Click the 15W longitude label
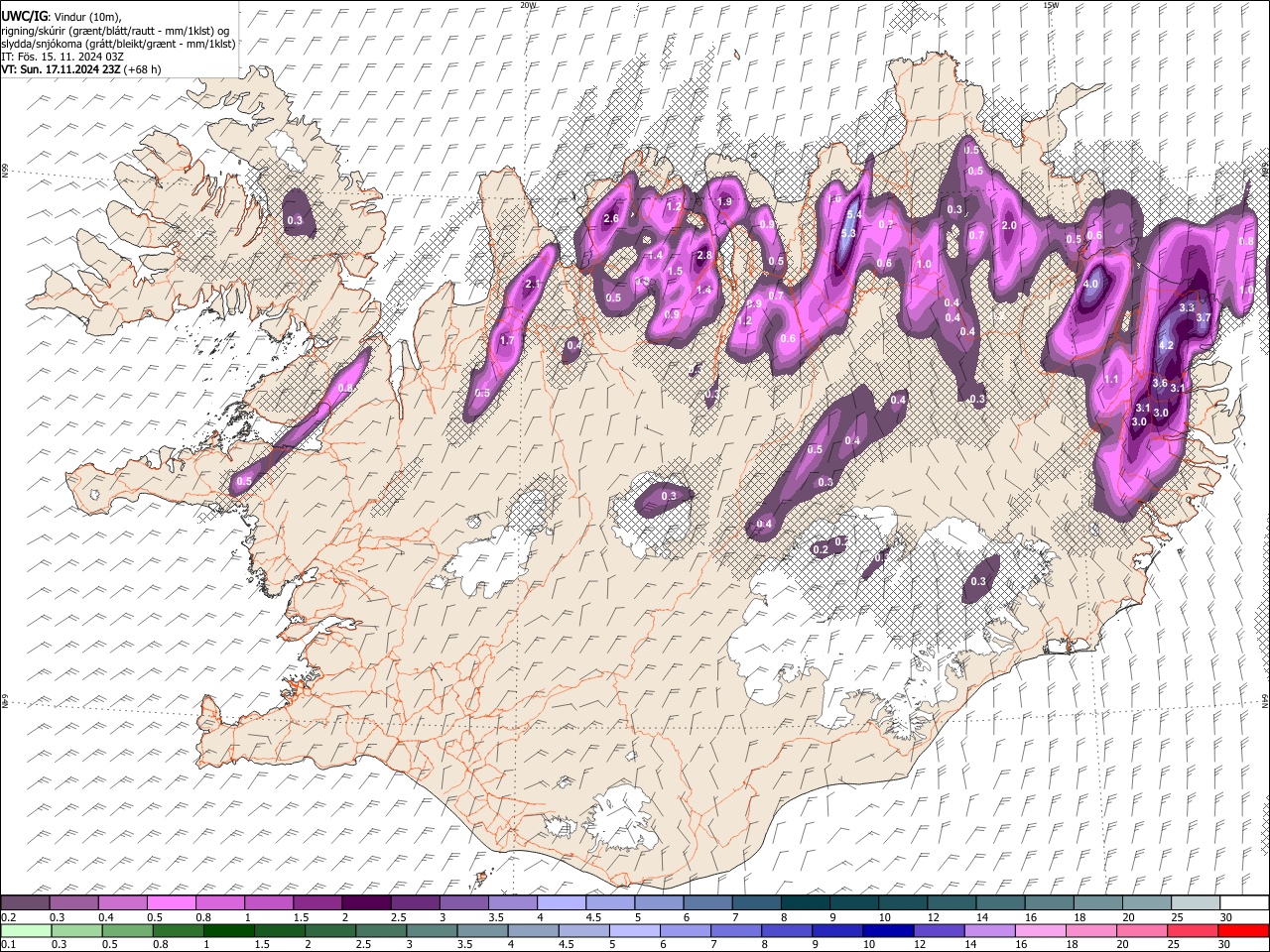 1050,5
